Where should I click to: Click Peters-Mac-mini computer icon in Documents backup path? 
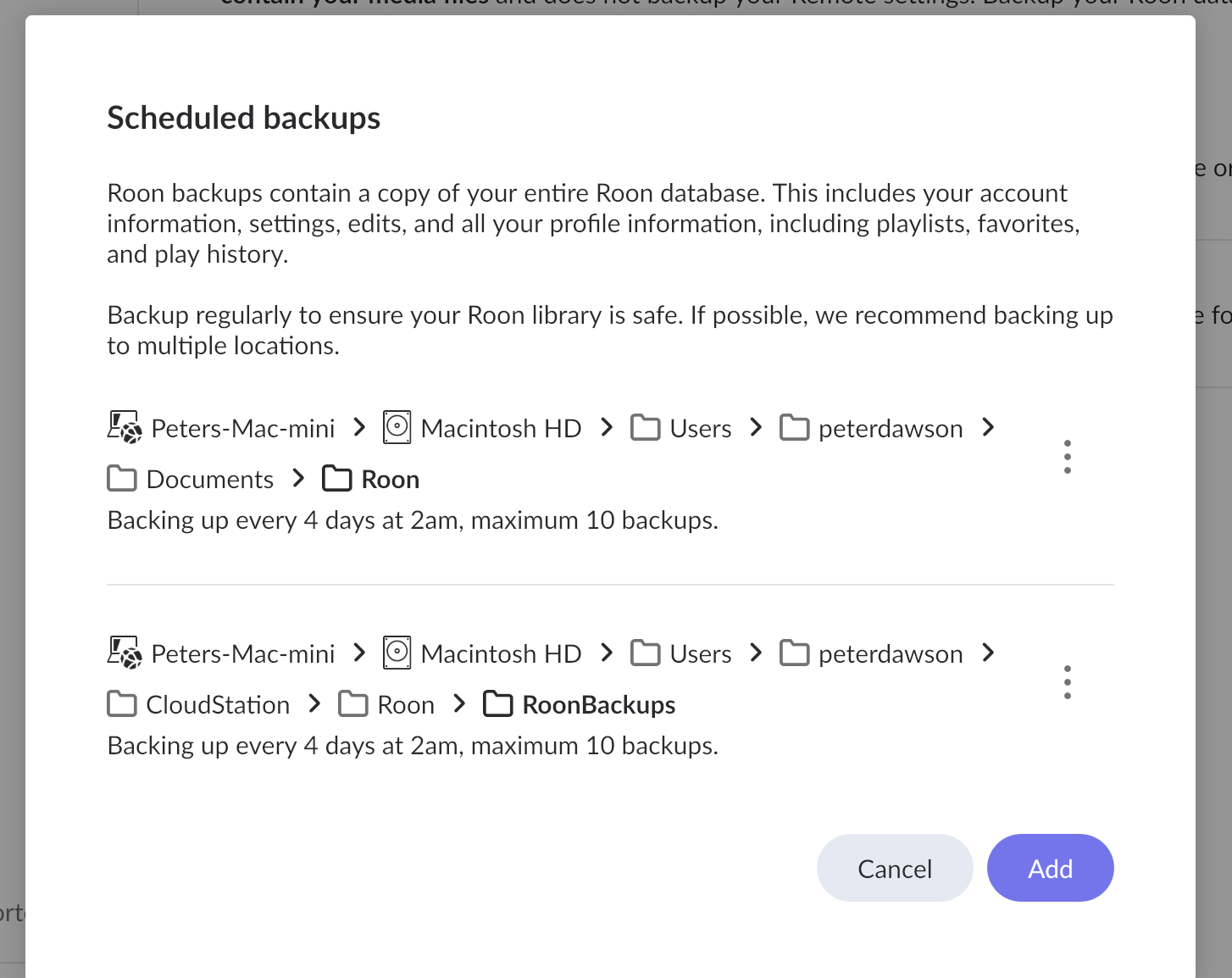(125, 428)
